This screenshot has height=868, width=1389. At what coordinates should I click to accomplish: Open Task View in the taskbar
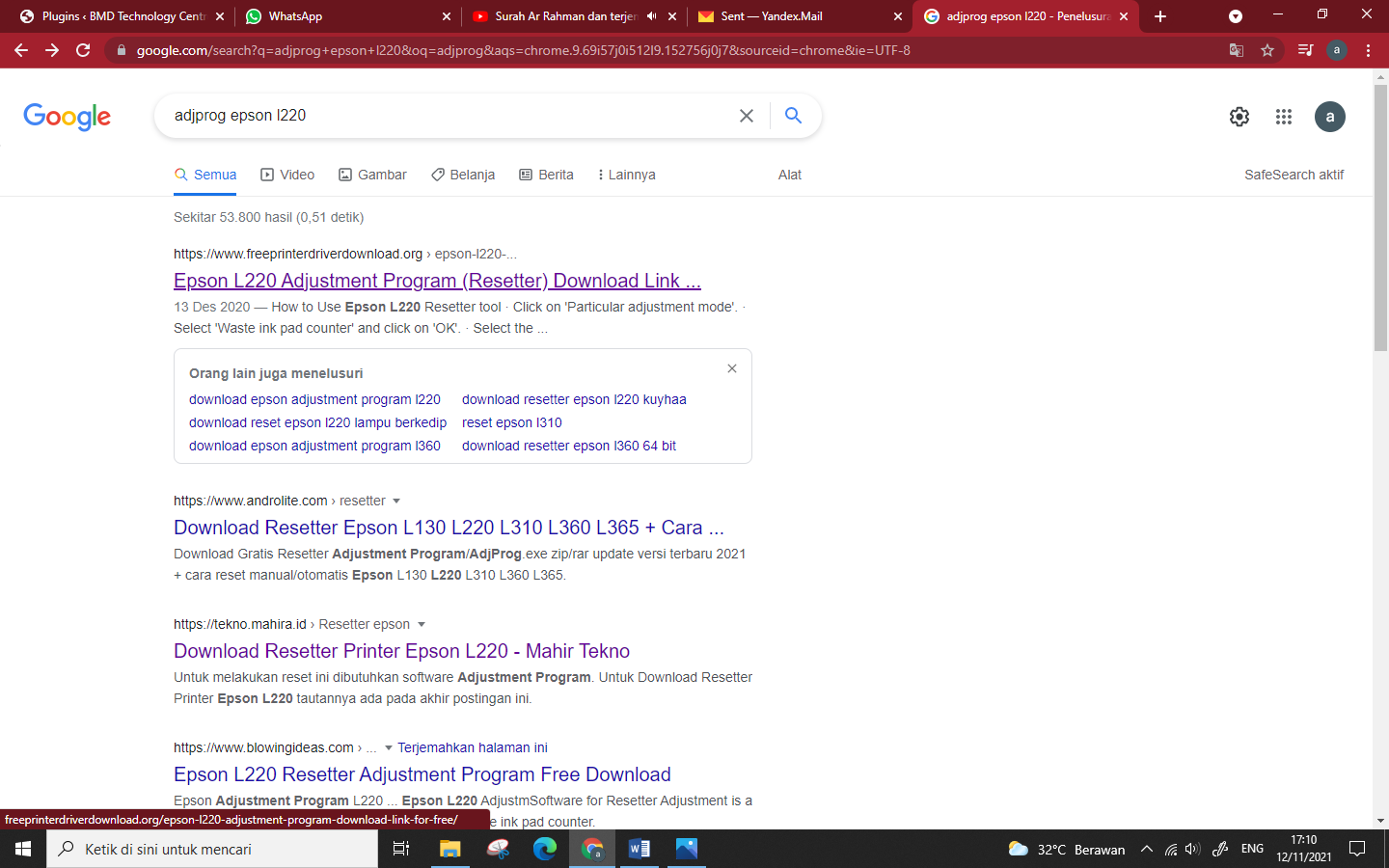coord(401,849)
